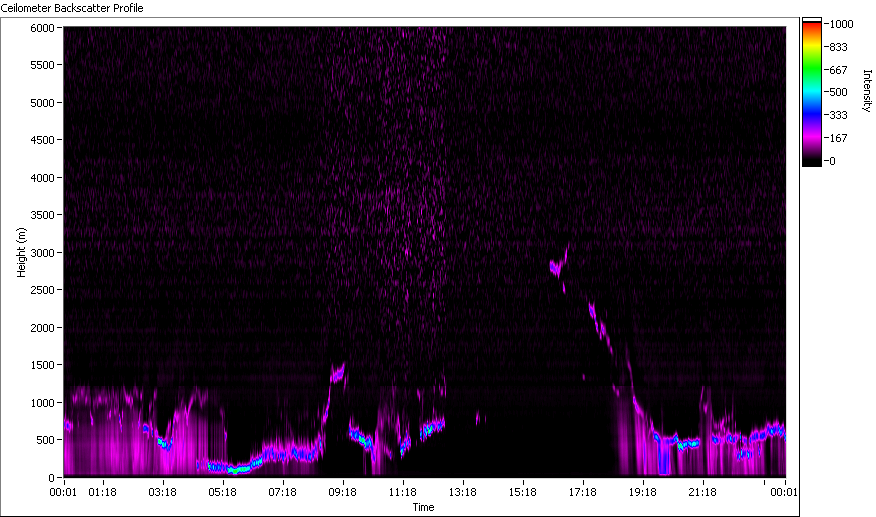The width and height of the screenshot is (876, 517).
Task: Click the Height (m) axis title
Action: point(21,252)
